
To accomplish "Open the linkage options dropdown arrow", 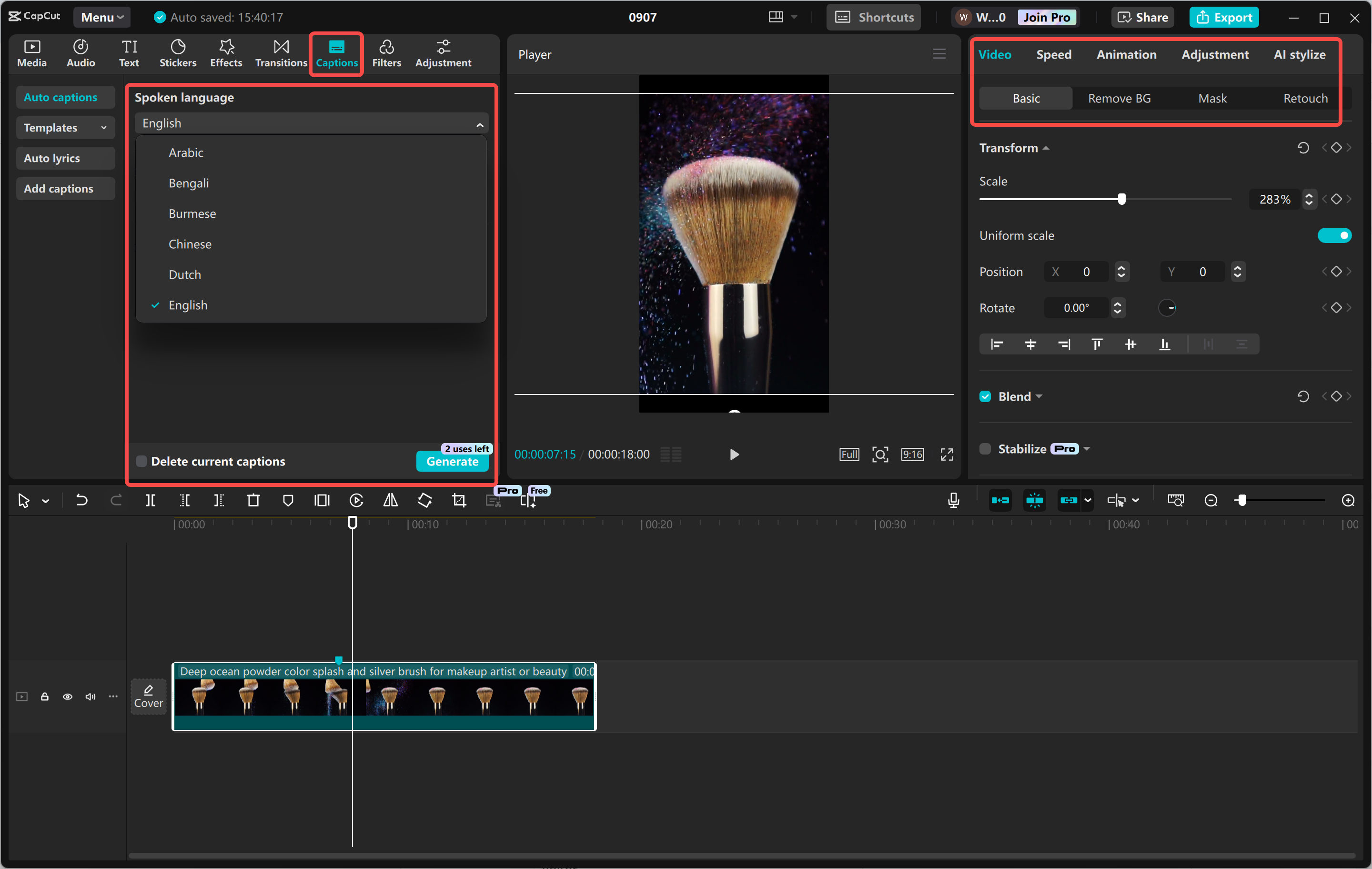I will coord(1087,500).
